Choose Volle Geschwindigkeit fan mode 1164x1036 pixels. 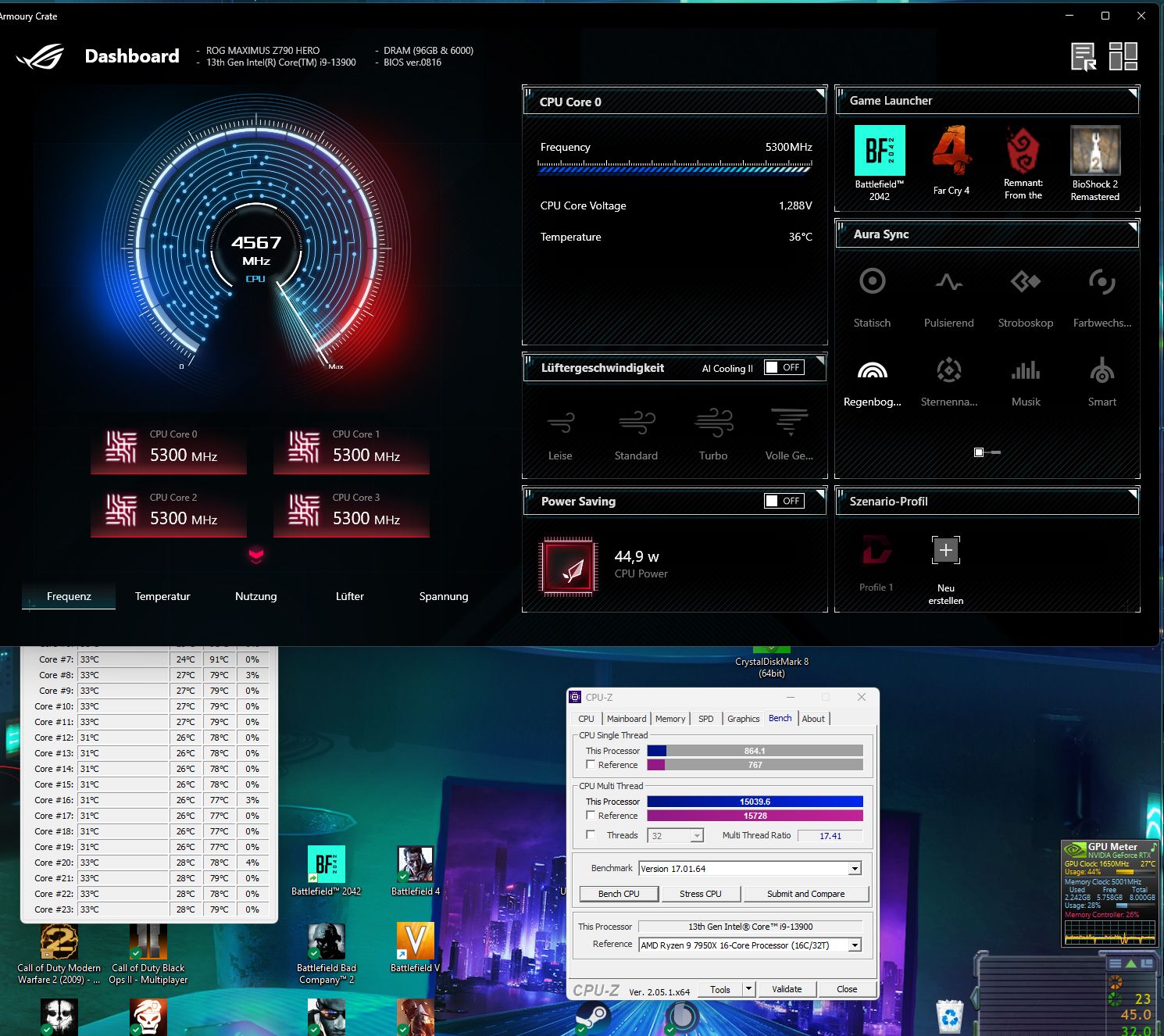tap(789, 423)
